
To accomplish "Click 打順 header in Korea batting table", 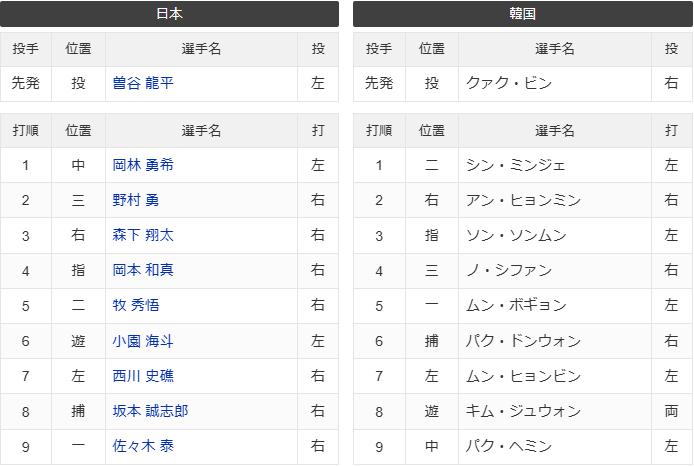I will click(379, 131).
